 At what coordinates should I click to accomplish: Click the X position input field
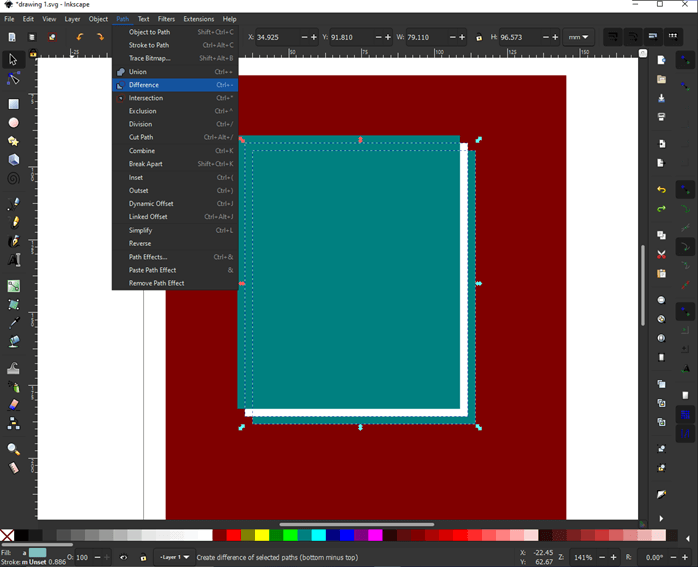[x=277, y=38]
